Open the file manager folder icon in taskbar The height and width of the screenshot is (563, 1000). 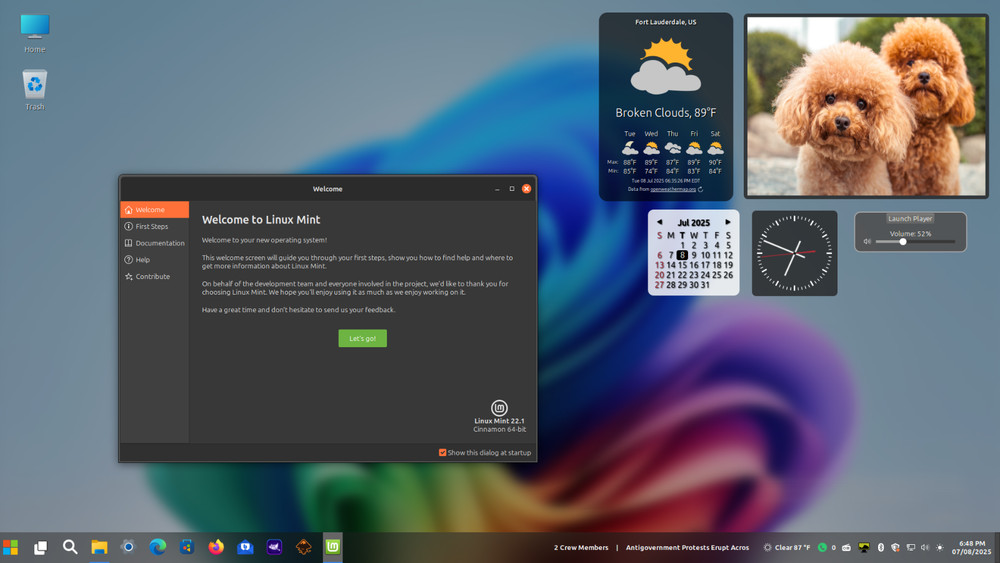point(99,547)
